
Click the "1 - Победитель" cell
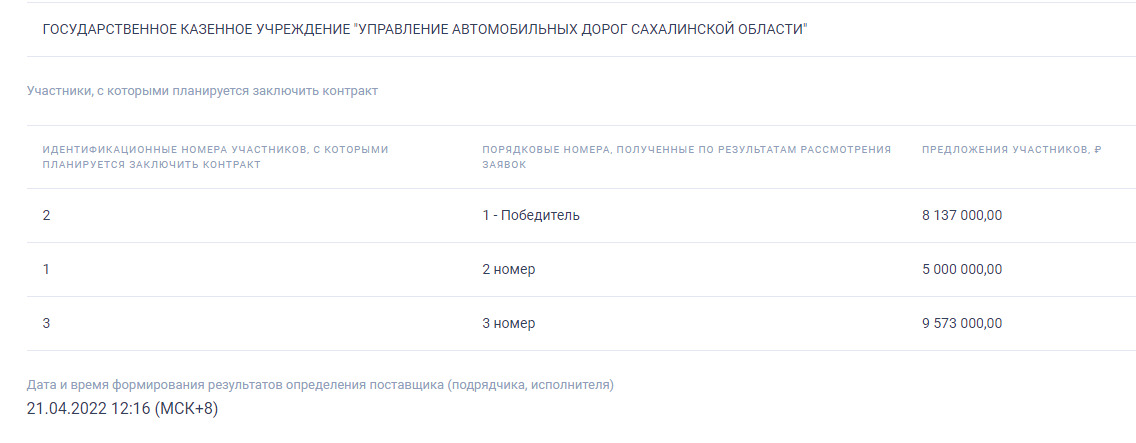click(530, 215)
